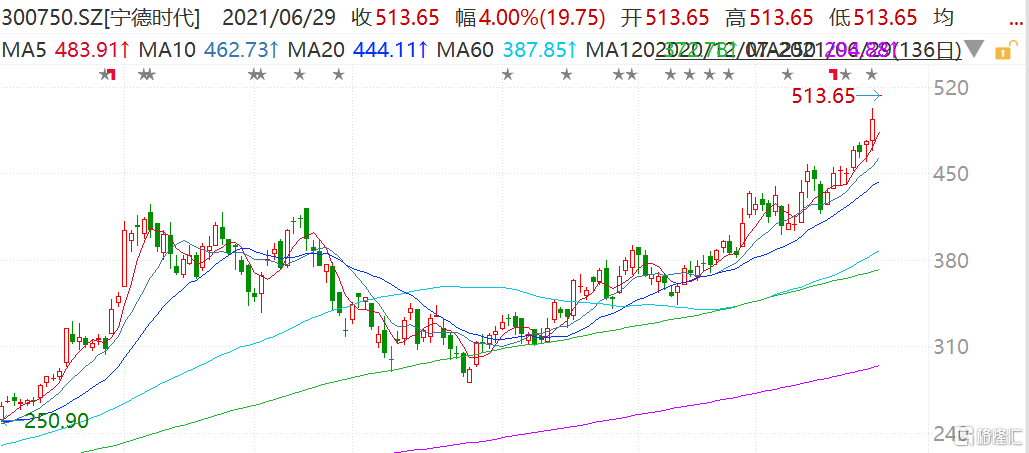Click the 均 average label in header
This screenshot has height=453, width=1029.
point(943,18)
